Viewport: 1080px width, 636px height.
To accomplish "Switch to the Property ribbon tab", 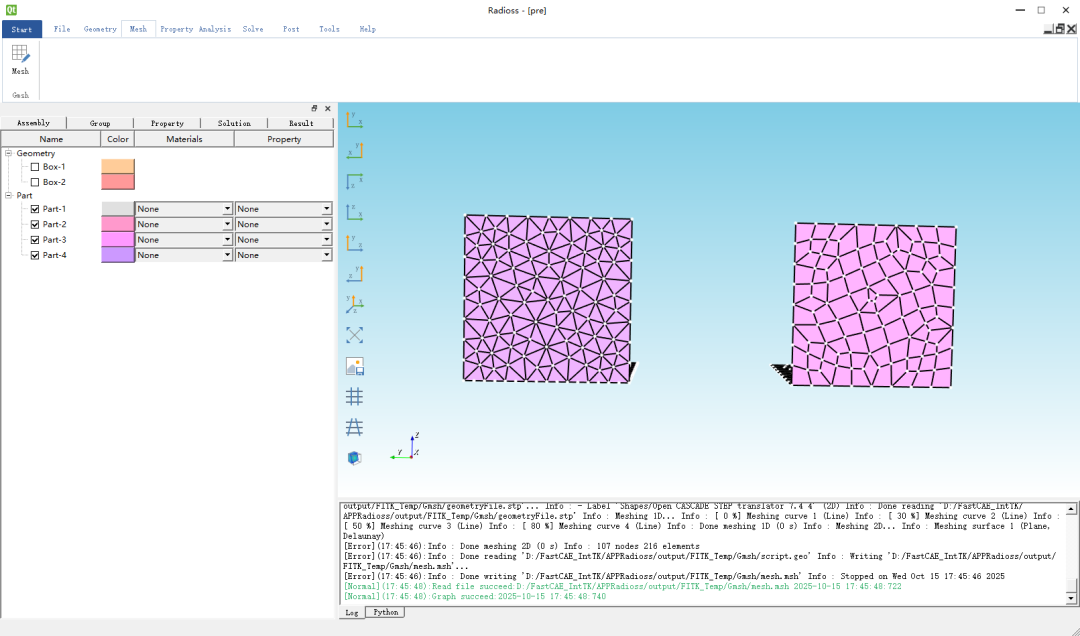I will (176, 29).
